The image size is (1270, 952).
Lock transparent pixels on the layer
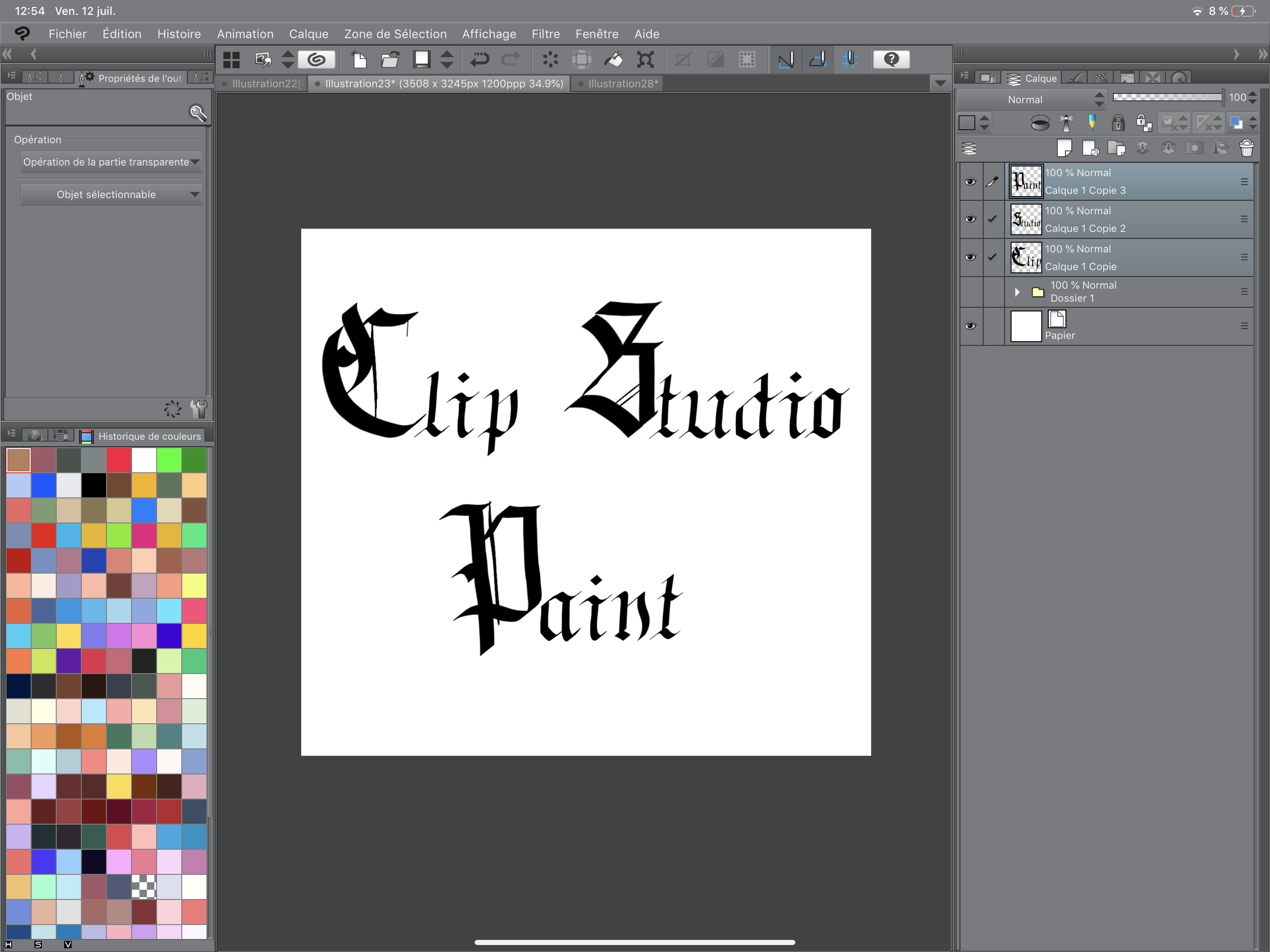1143,122
